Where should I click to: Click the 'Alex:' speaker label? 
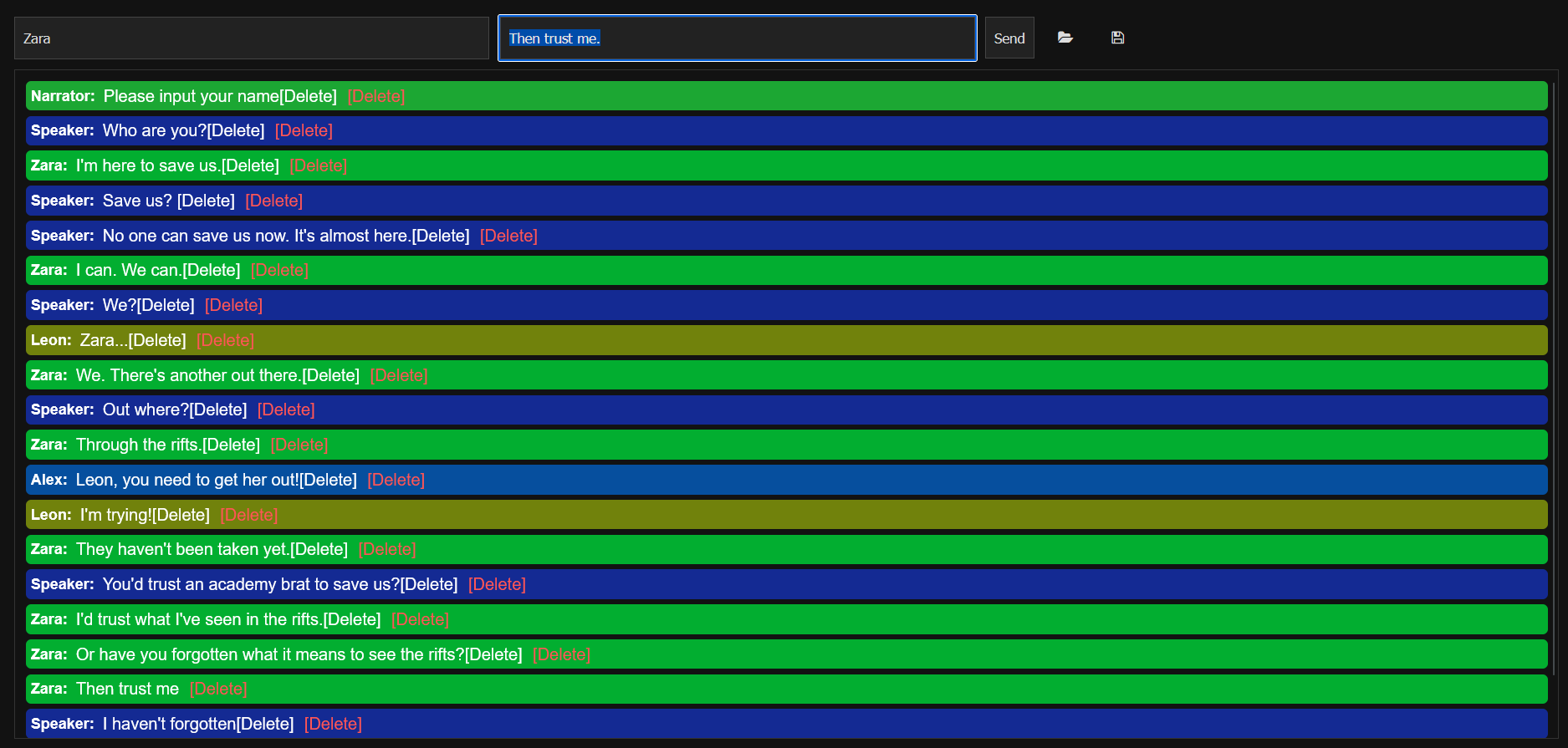(49, 480)
